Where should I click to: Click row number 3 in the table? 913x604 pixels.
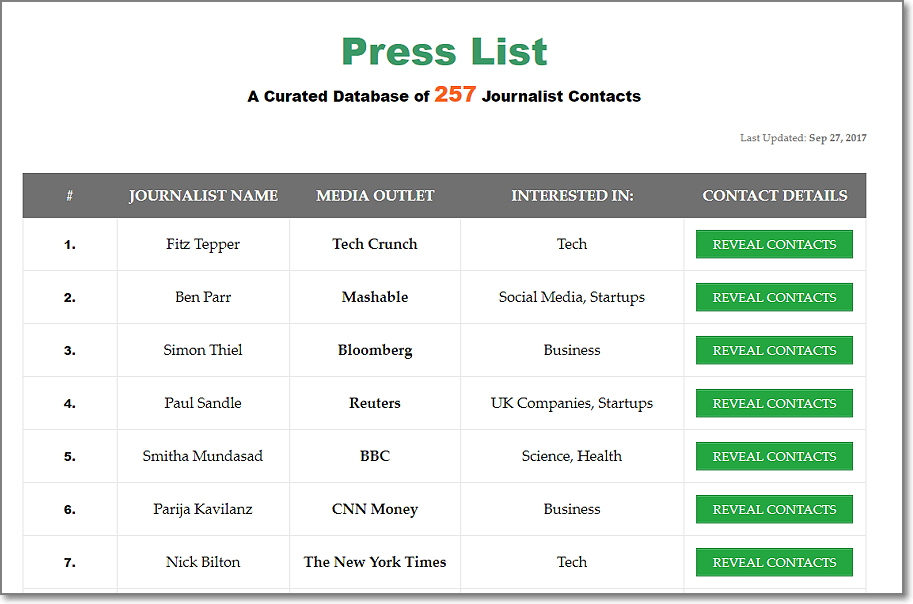(69, 350)
